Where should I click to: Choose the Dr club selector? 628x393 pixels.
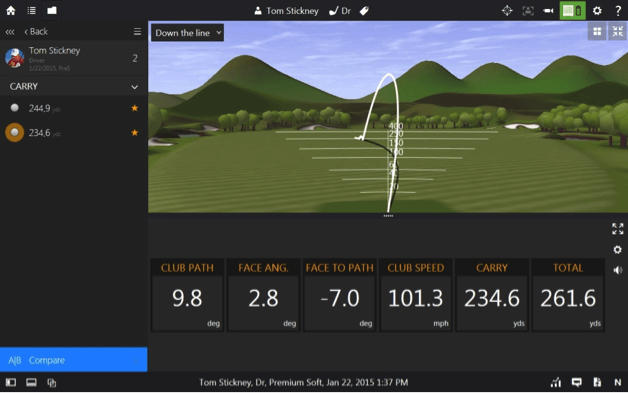coord(340,11)
